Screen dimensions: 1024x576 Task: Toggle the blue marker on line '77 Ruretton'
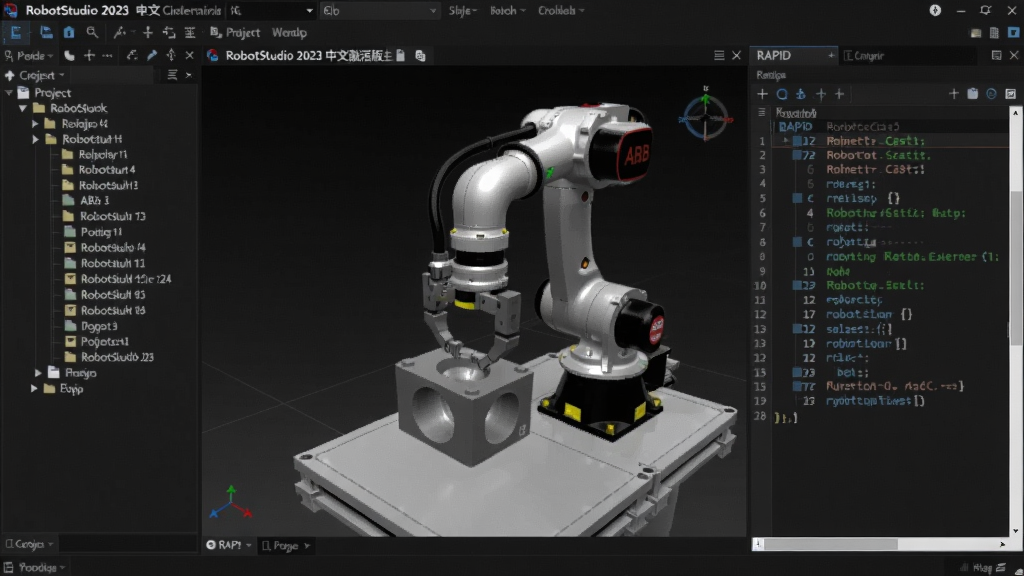[x=797, y=386]
